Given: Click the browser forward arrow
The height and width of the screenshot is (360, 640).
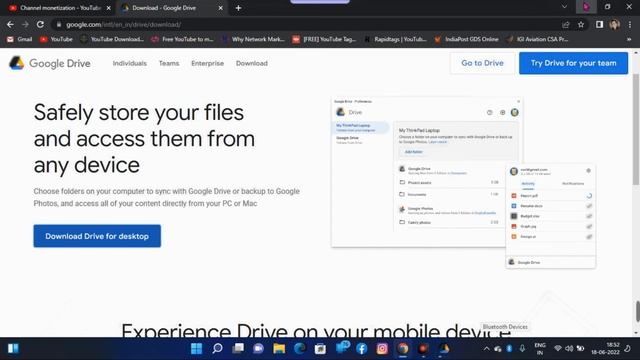Looking at the screenshot, I should pyautogui.click(x=25, y=24).
